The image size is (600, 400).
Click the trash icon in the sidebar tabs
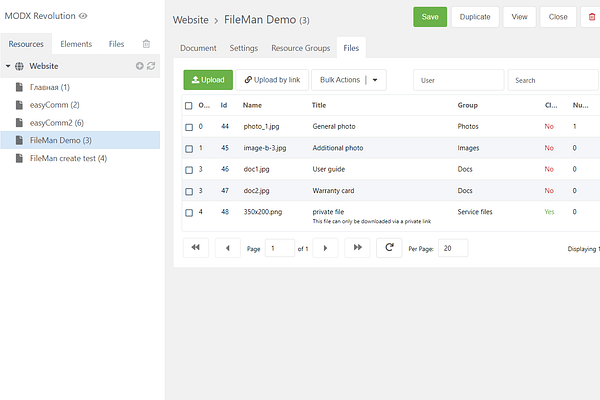(x=146, y=44)
